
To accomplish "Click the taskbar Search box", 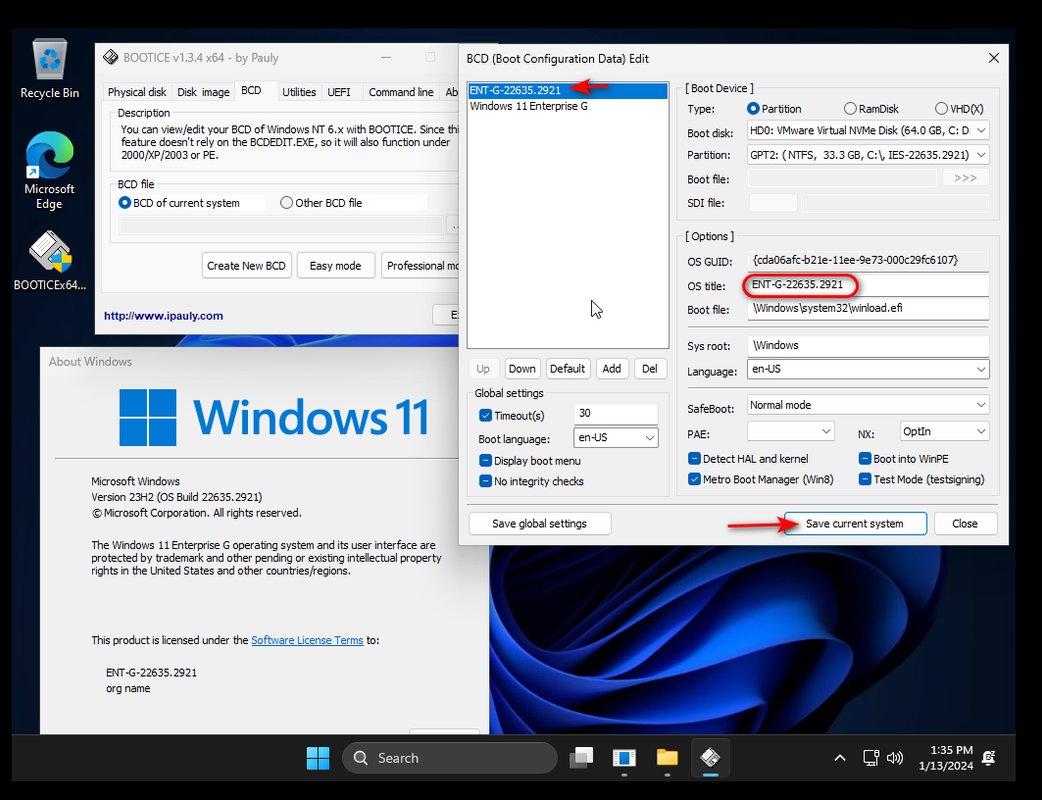I will click(449, 758).
